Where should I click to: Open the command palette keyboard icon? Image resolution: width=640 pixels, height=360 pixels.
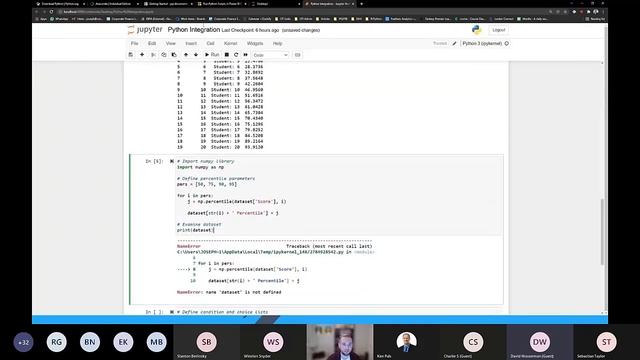pos(298,55)
